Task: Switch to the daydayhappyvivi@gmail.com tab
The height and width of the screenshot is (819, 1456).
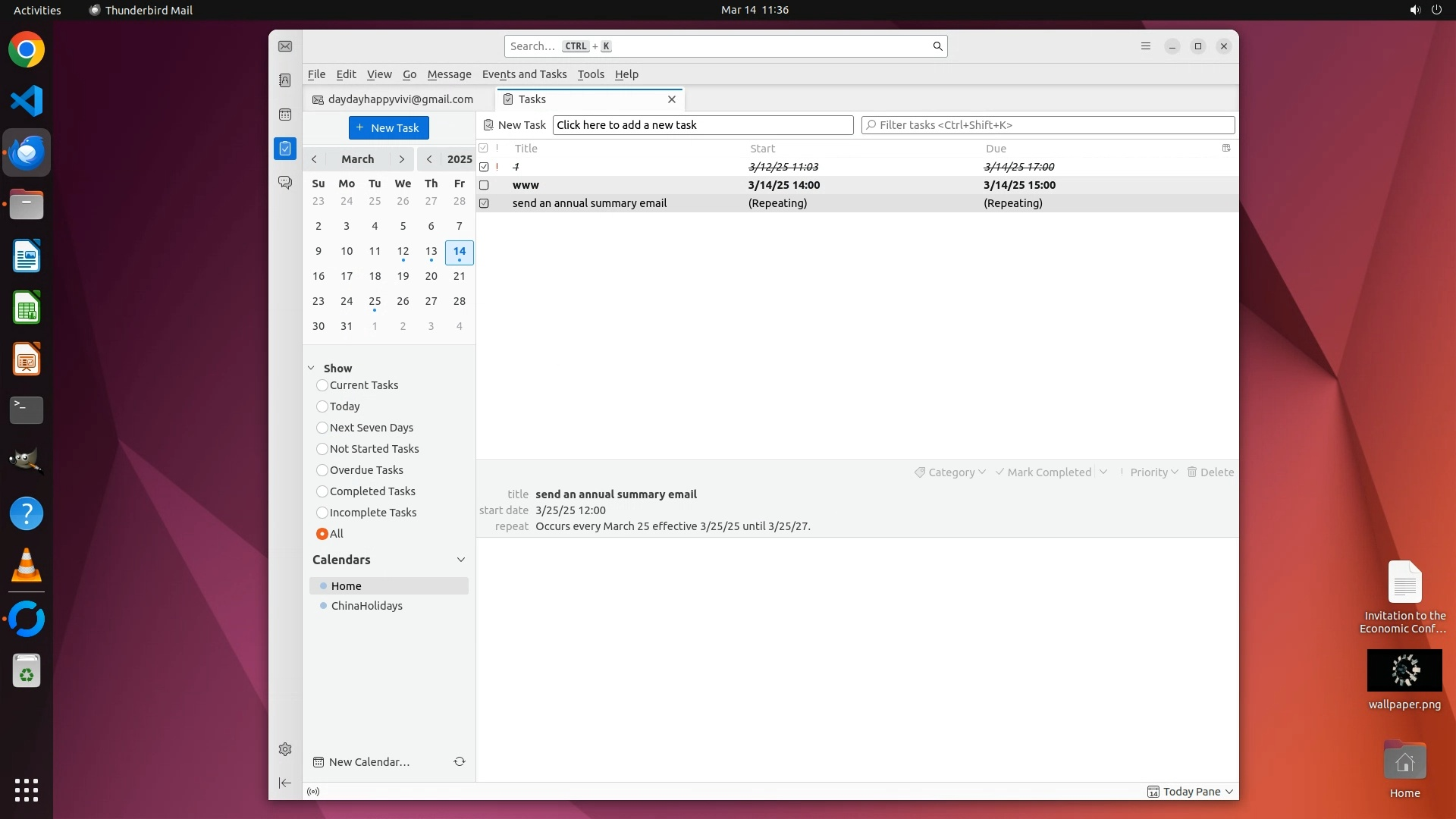Action: [x=400, y=99]
